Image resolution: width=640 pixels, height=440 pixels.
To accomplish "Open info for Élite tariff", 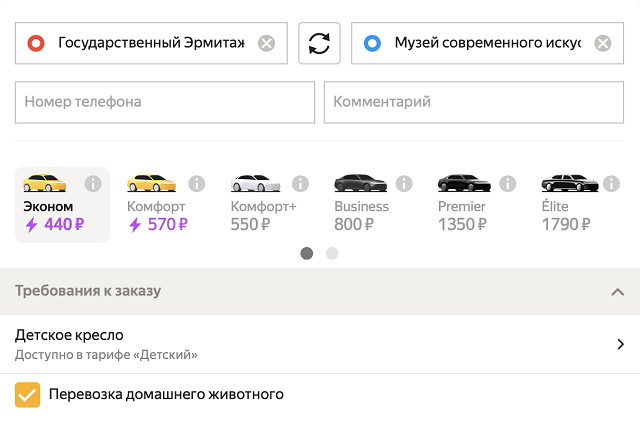I will coord(611,184).
